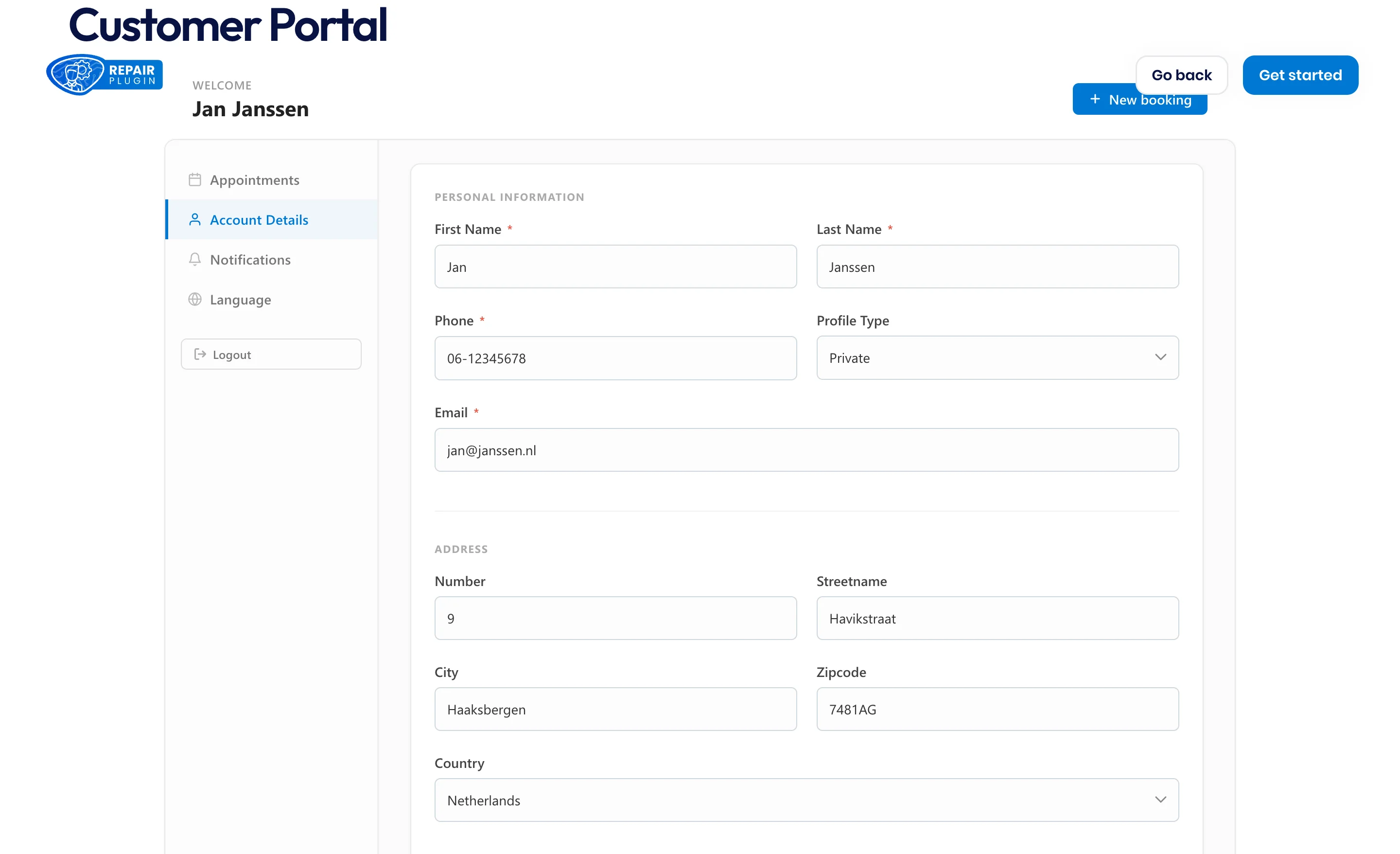This screenshot has width=1400, height=854.
Task: Focus the First Name field containing Jan
Action: point(616,267)
